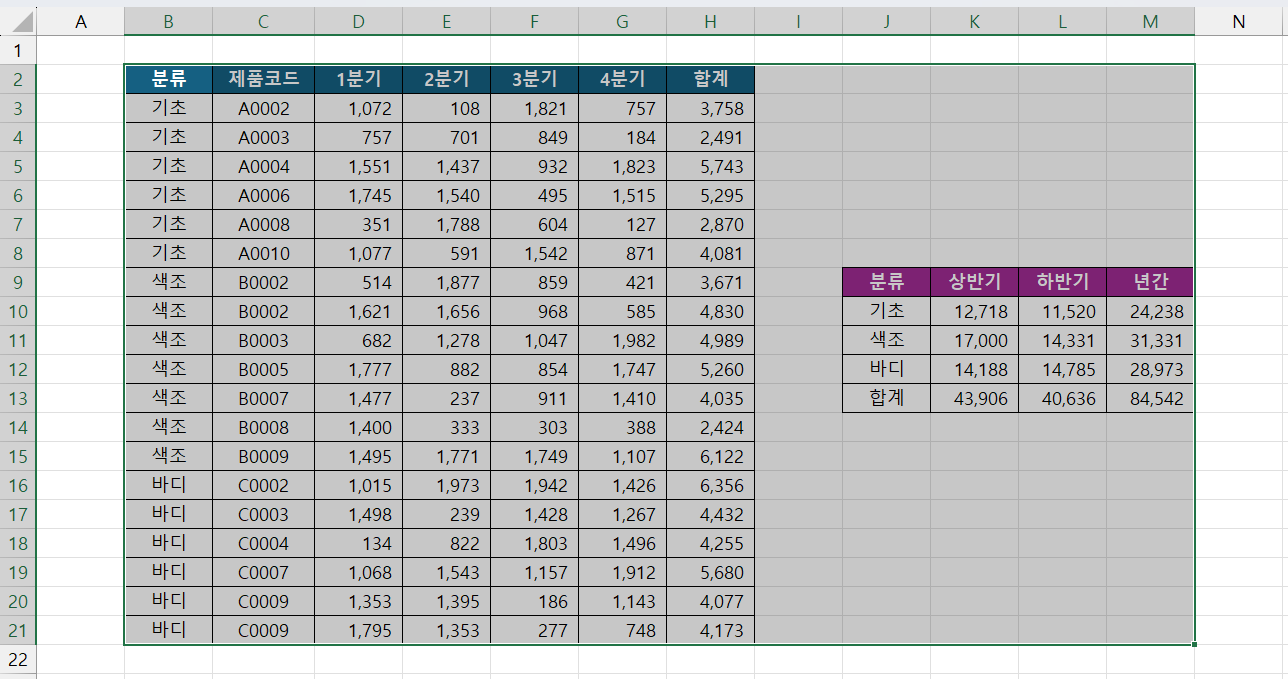The width and height of the screenshot is (1288, 679).
Task: Click the 3분기 header cell
Action: pos(534,79)
